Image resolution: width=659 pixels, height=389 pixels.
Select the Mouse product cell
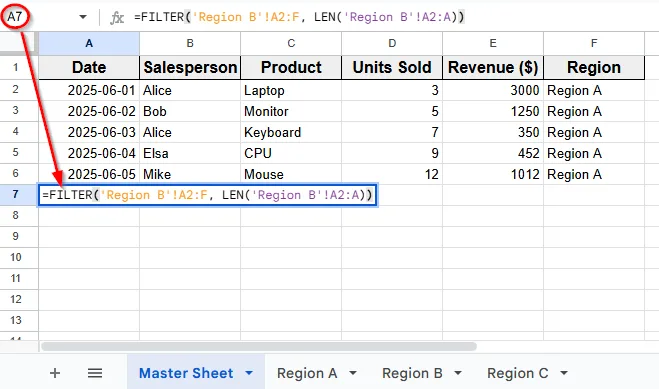click(x=291, y=174)
